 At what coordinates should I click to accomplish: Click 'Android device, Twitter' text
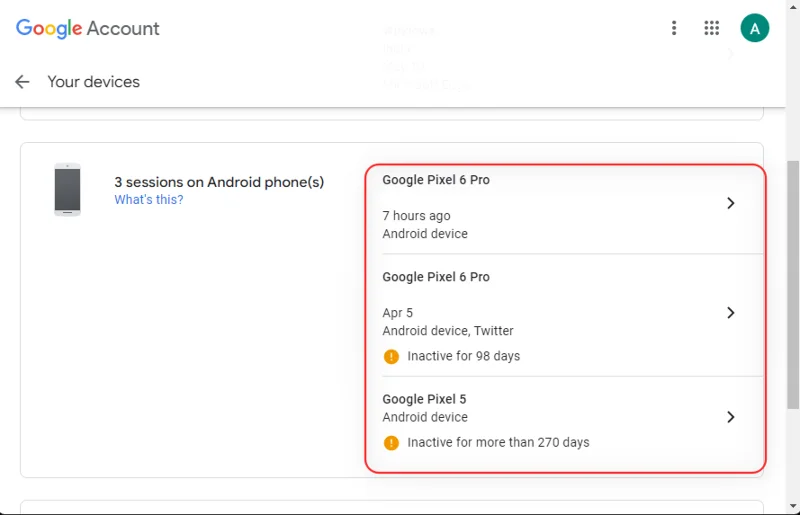[447, 331]
